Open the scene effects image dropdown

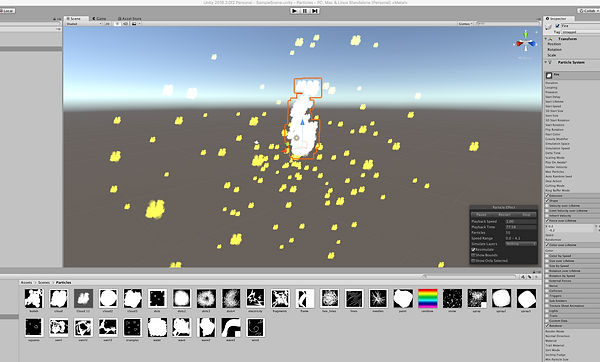pyautogui.click(x=135, y=24)
